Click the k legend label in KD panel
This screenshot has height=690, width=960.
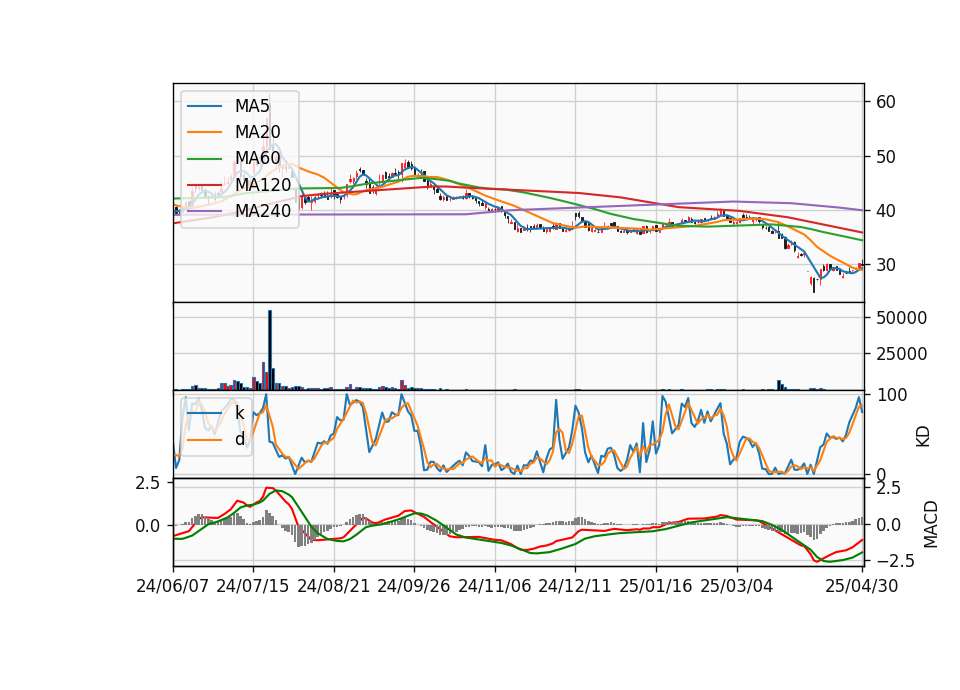239,413
